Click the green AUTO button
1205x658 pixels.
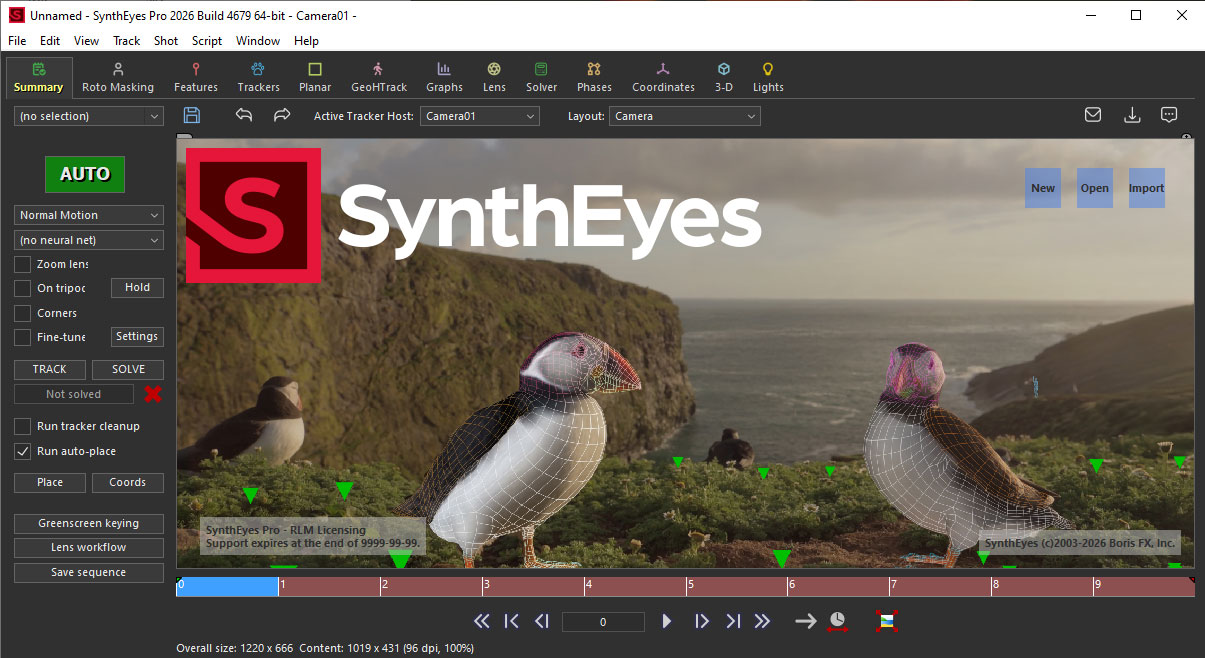[x=85, y=174]
